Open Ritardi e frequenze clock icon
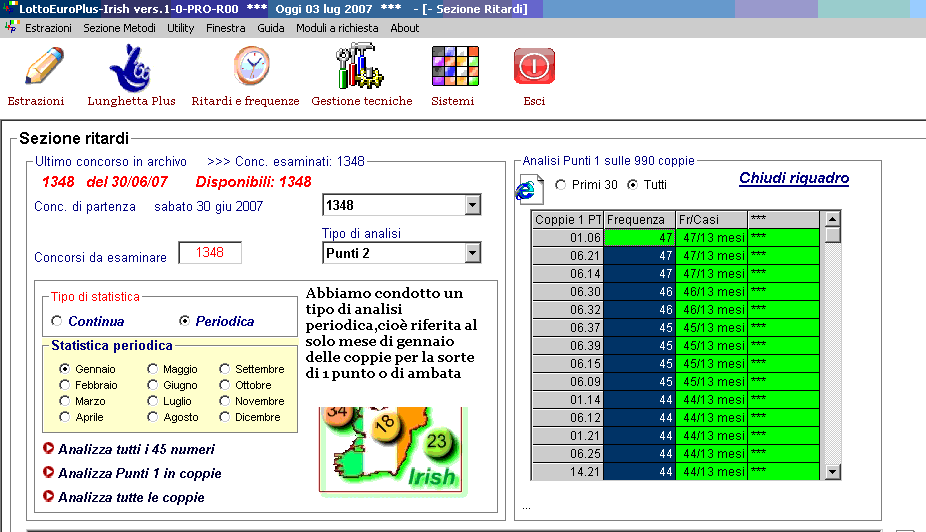The image size is (926, 532). [252, 65]
